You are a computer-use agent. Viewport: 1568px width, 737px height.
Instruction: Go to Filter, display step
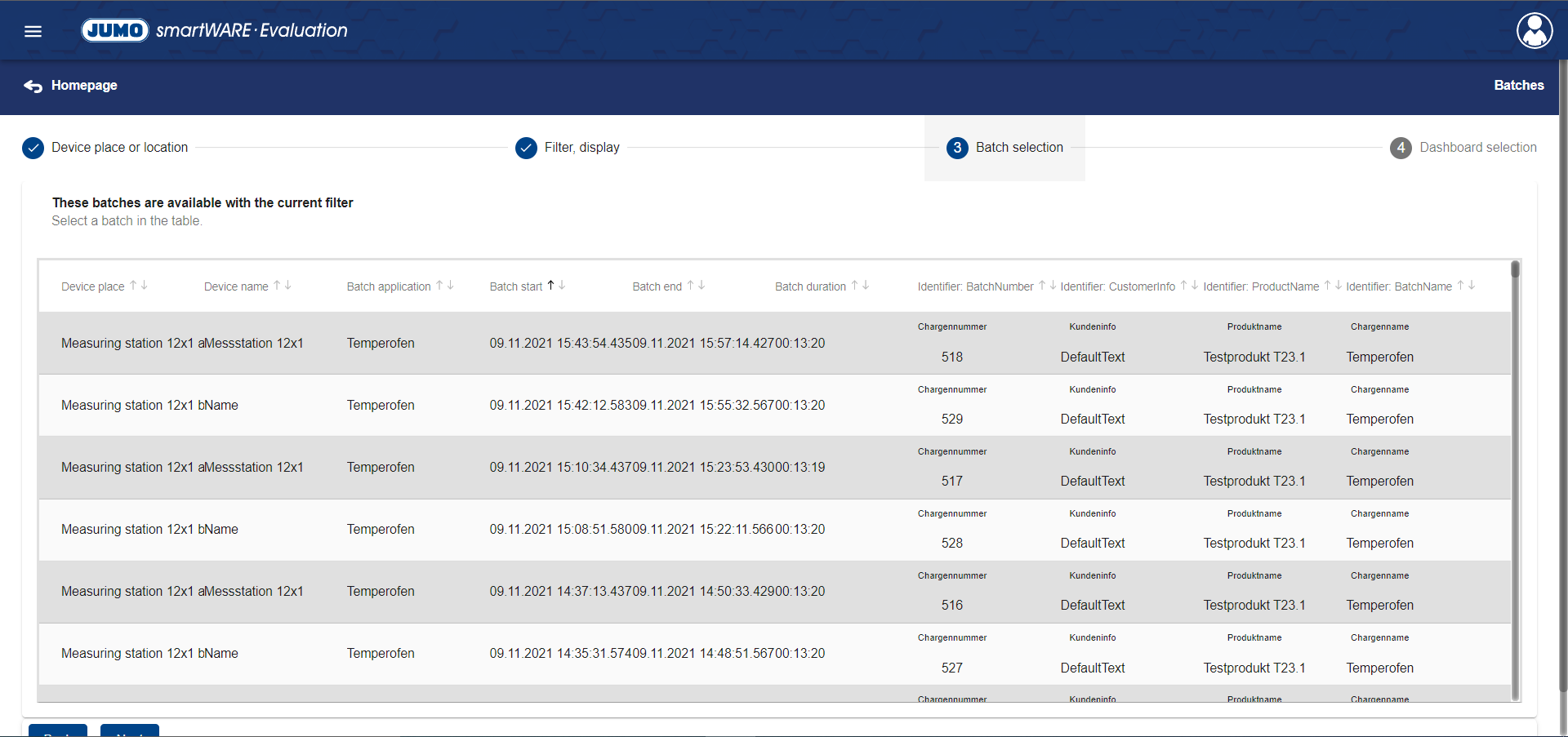point(568,148)
